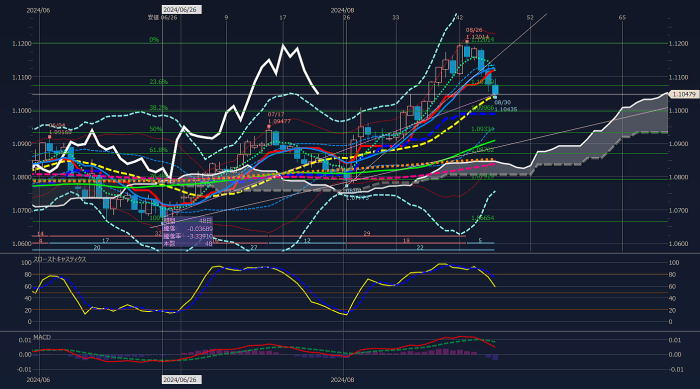Click the -3.33910 rate value in info box
The width and height of the screenshot is (700, 389).
click(199, 236)
